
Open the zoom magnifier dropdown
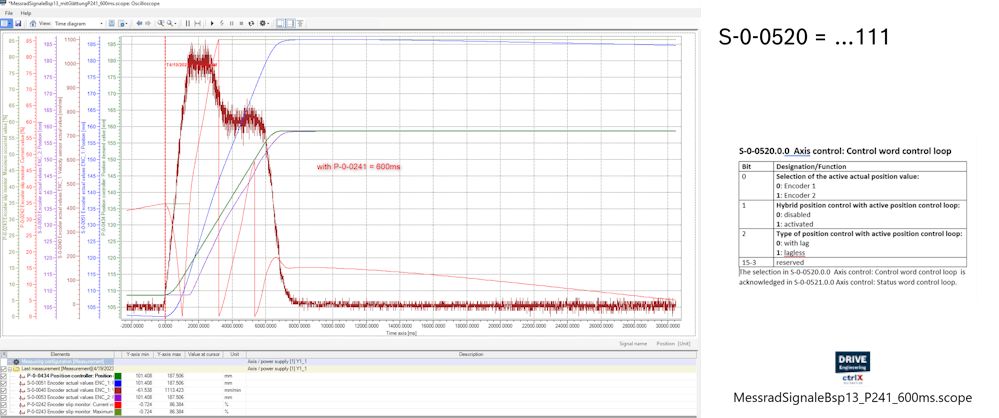pos(171,23)
